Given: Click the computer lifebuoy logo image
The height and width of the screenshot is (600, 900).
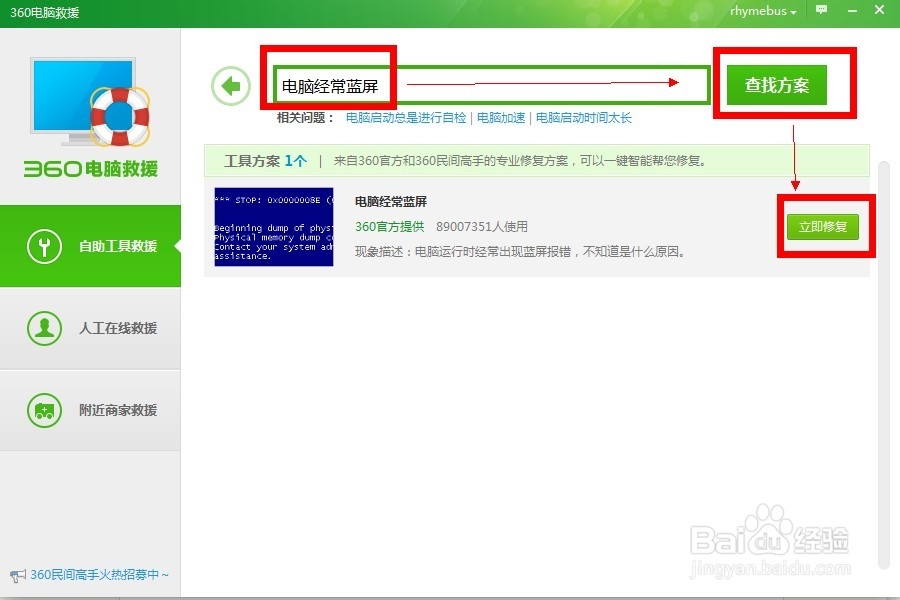Looking at the screenshot, I should (x=88, y=105).
